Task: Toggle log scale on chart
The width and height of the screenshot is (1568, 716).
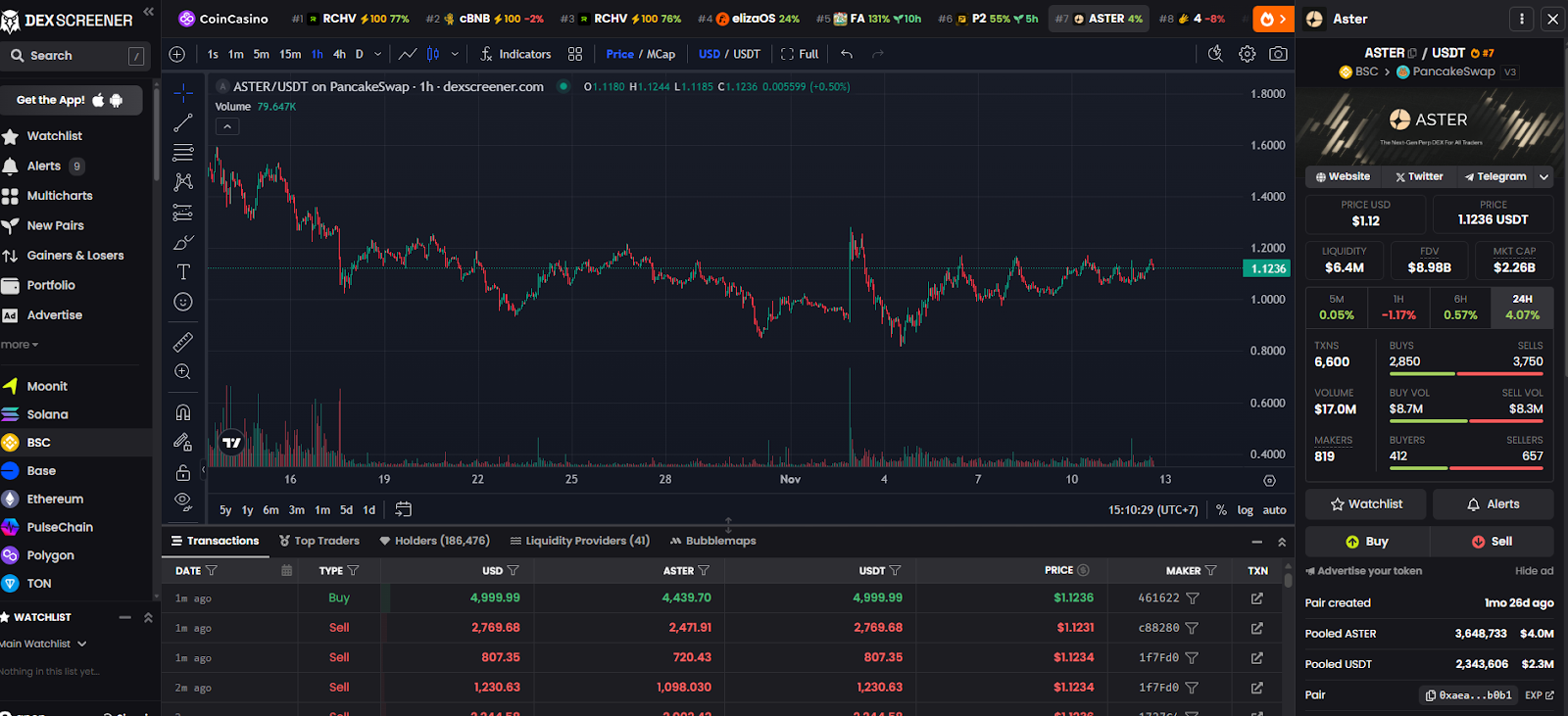Action: click(x=1245, y=509)
